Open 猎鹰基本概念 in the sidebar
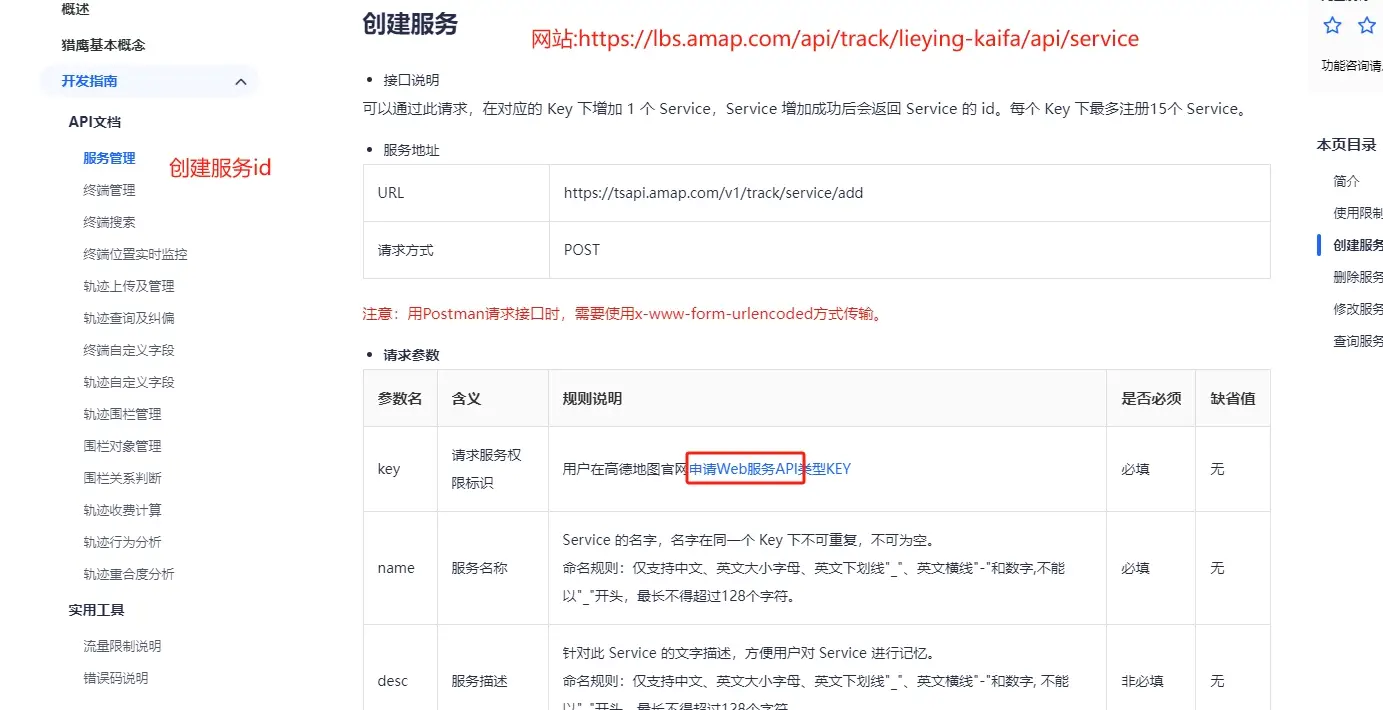 [103, 45]
